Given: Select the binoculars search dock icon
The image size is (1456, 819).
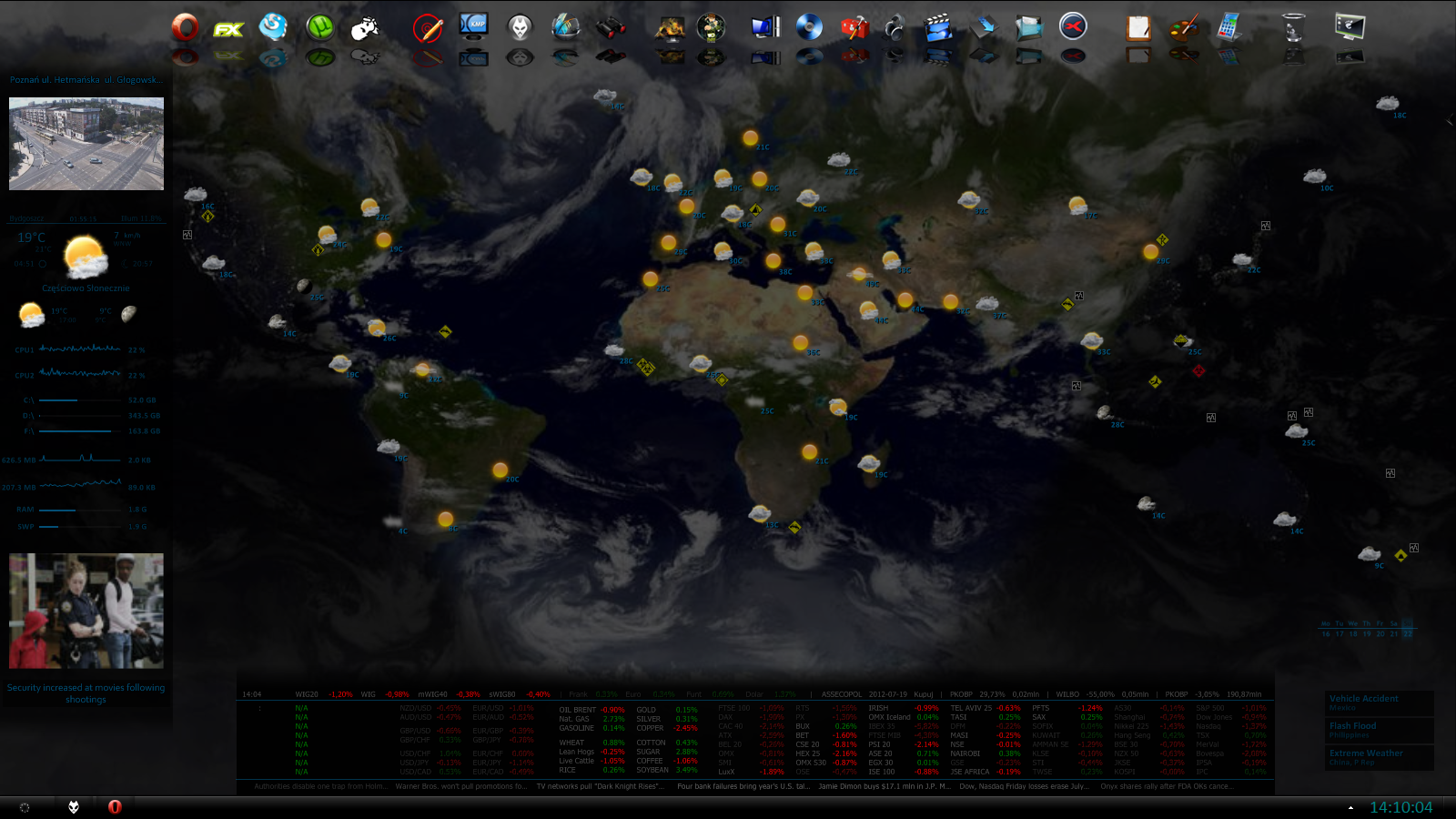Looking at the screenshot, I should [612, 27].
